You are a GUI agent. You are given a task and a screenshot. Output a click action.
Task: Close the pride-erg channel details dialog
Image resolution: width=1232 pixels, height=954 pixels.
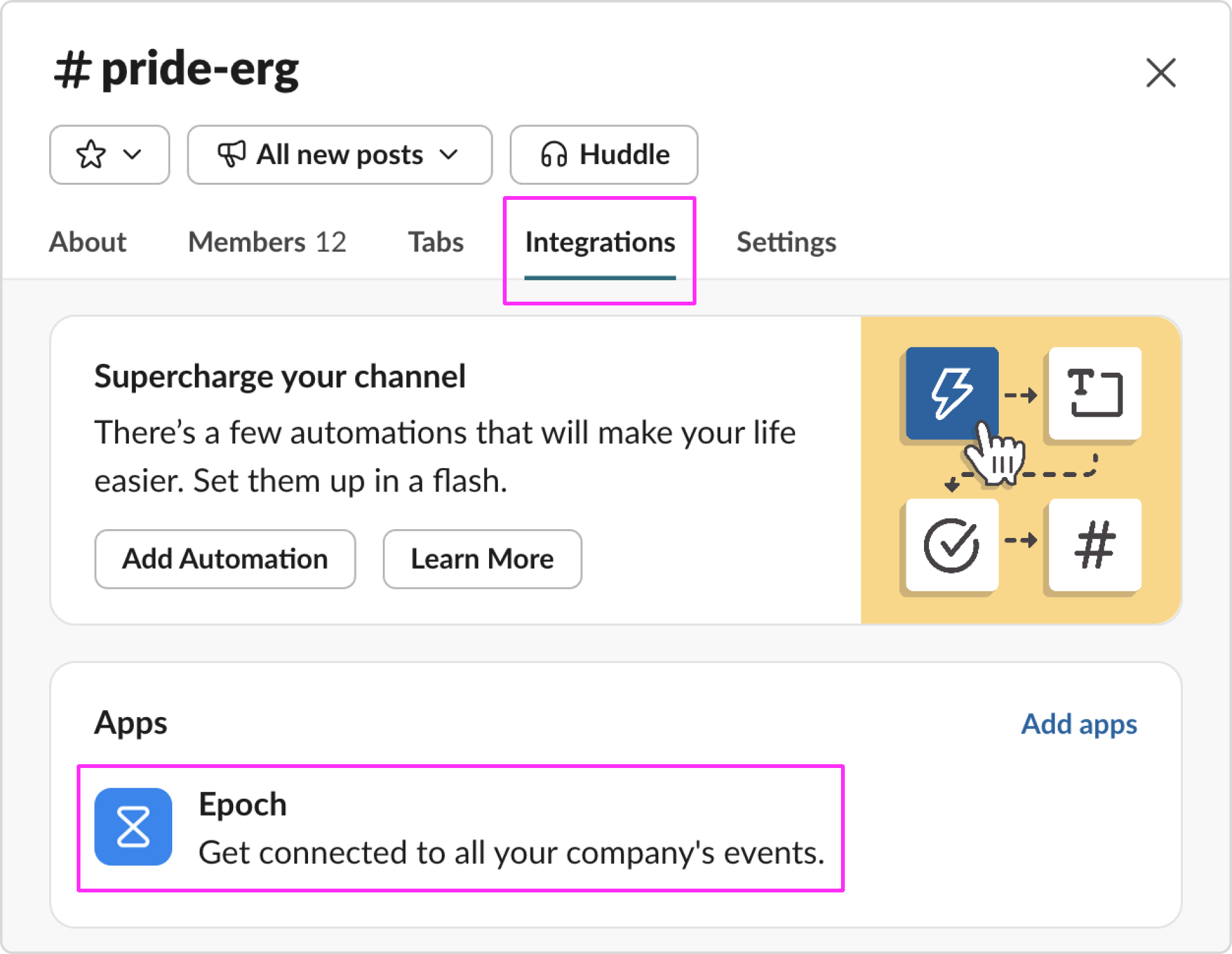pos(1160,73)
